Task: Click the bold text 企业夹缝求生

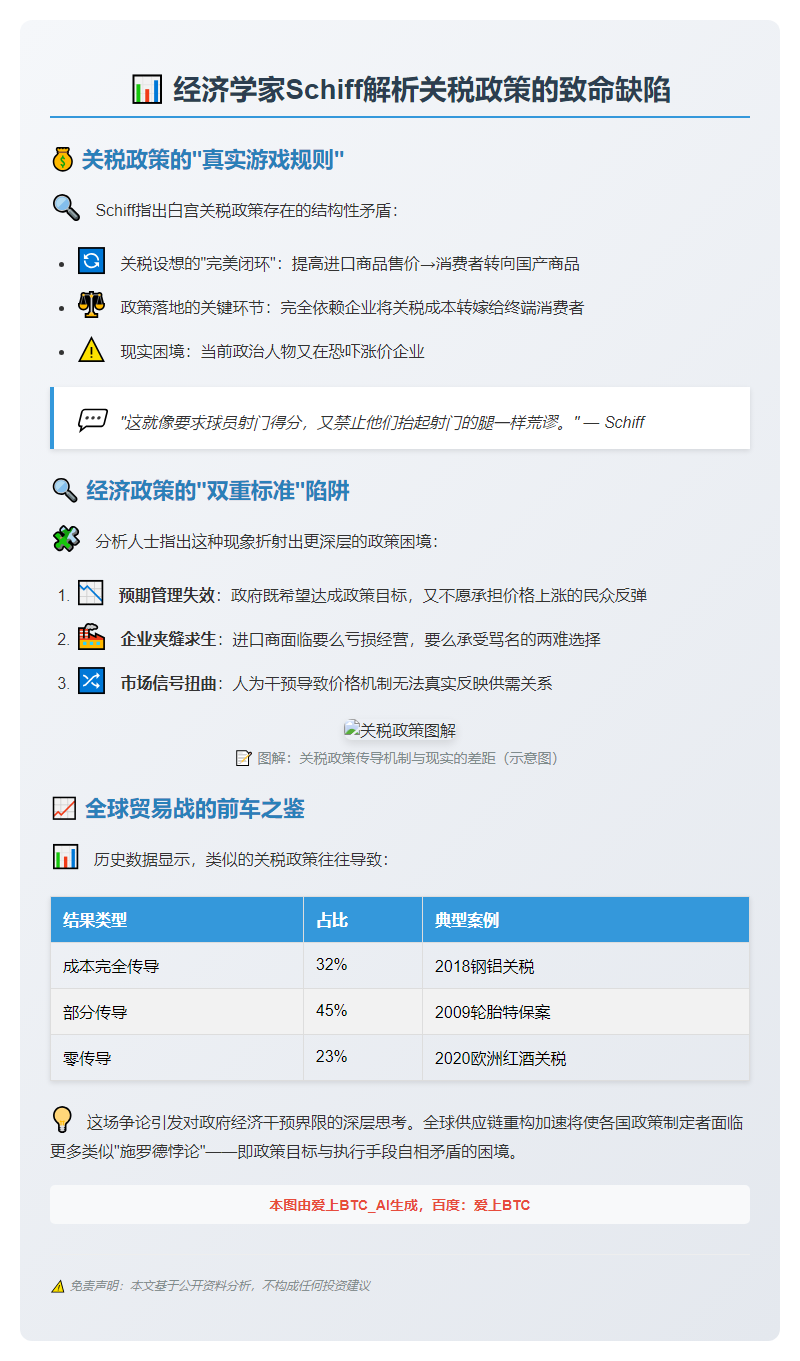Action: pyautogui.click(x=168, y=639)
